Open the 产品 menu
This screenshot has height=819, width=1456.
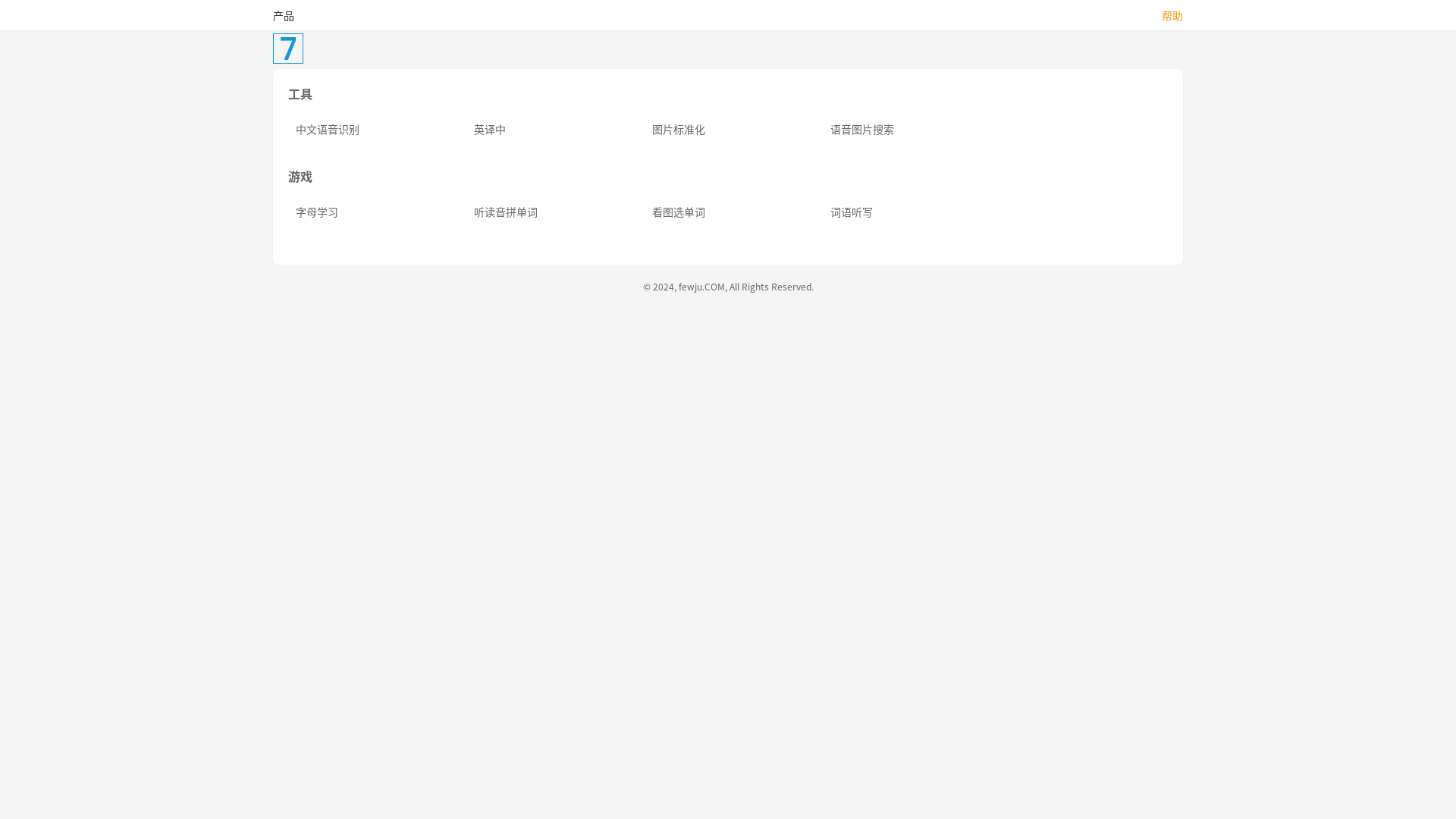click(284, 16)
